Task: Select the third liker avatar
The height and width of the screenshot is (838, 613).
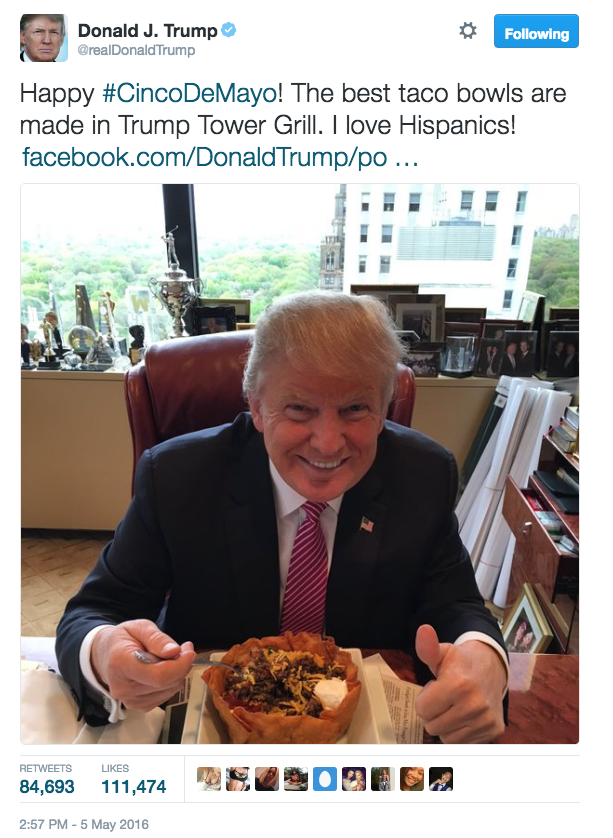Action: point(267,779)
